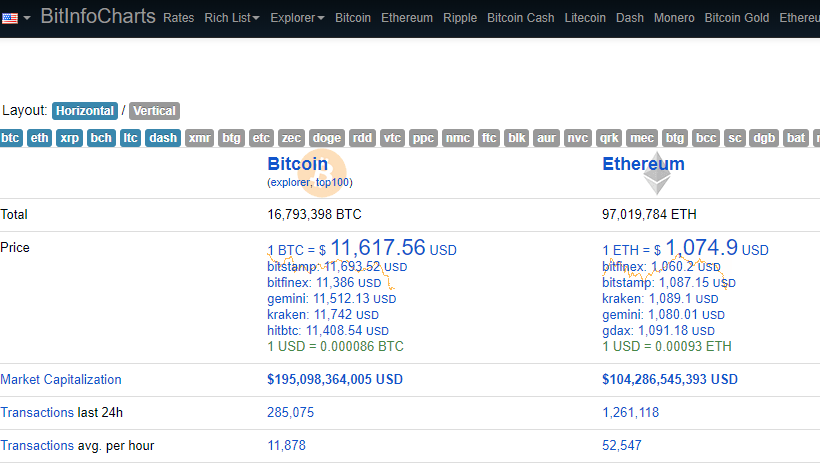Open Litecoin in the top navigation
The width and height of the screenshot is (820, 467).
coord(585,18)
